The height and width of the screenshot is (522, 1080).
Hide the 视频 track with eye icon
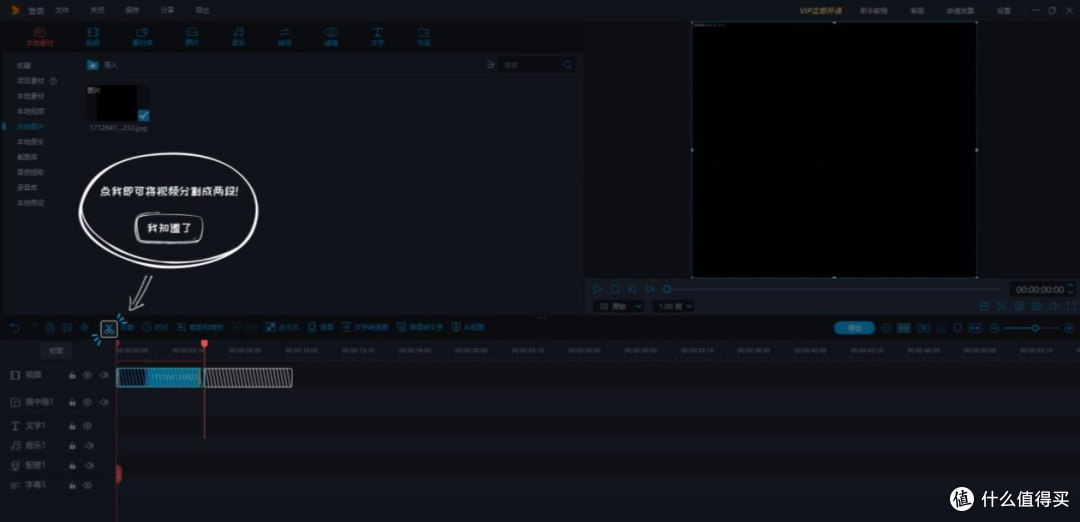click(87, 375)
